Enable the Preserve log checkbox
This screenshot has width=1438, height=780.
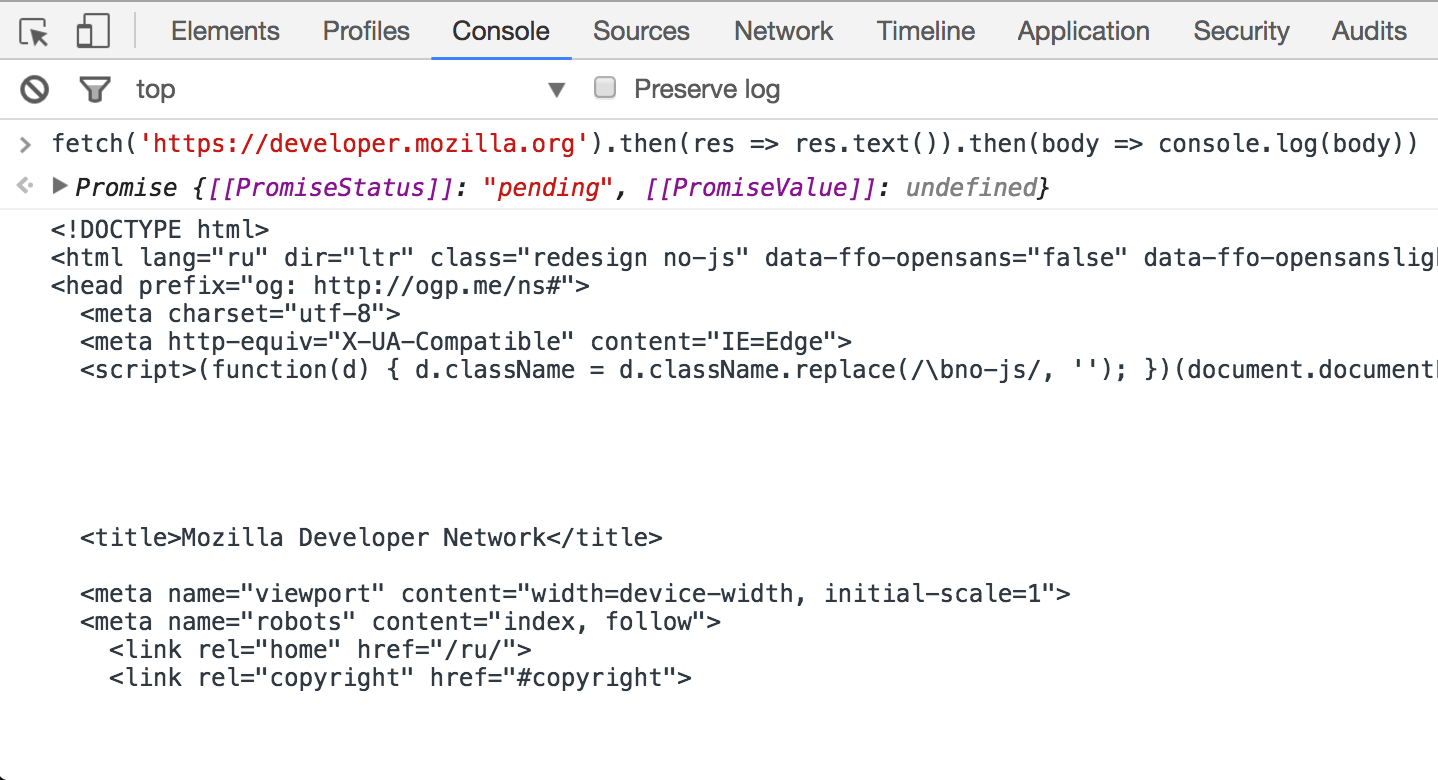click(604, 88)
